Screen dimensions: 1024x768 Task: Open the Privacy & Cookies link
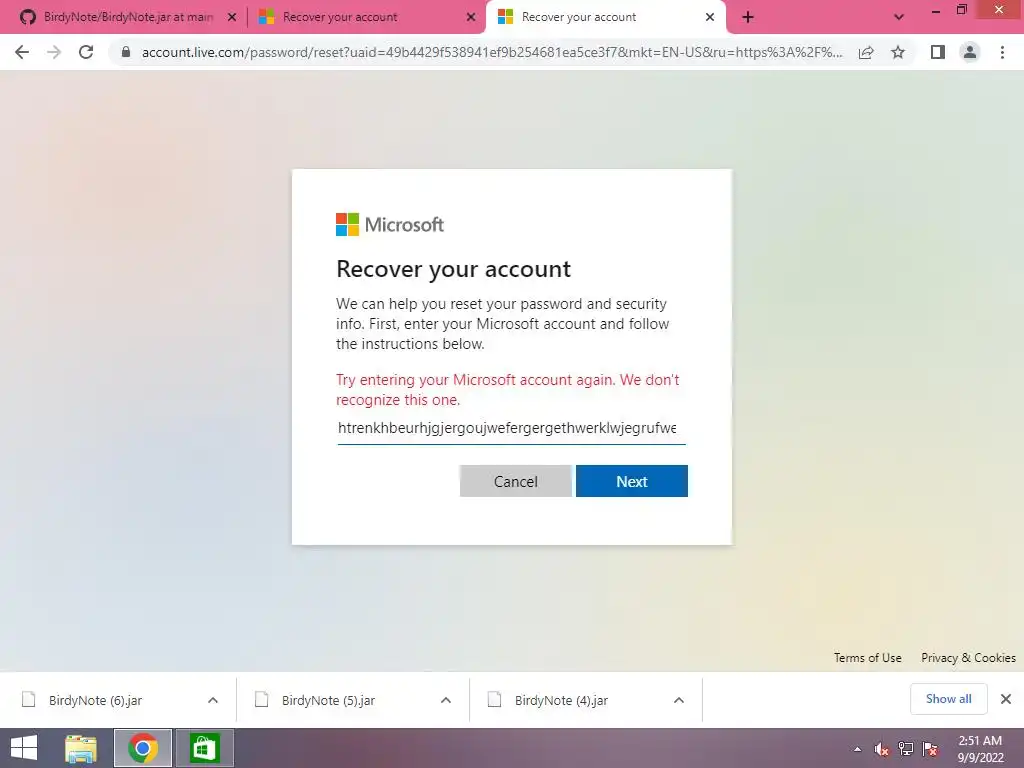point(968,658)
